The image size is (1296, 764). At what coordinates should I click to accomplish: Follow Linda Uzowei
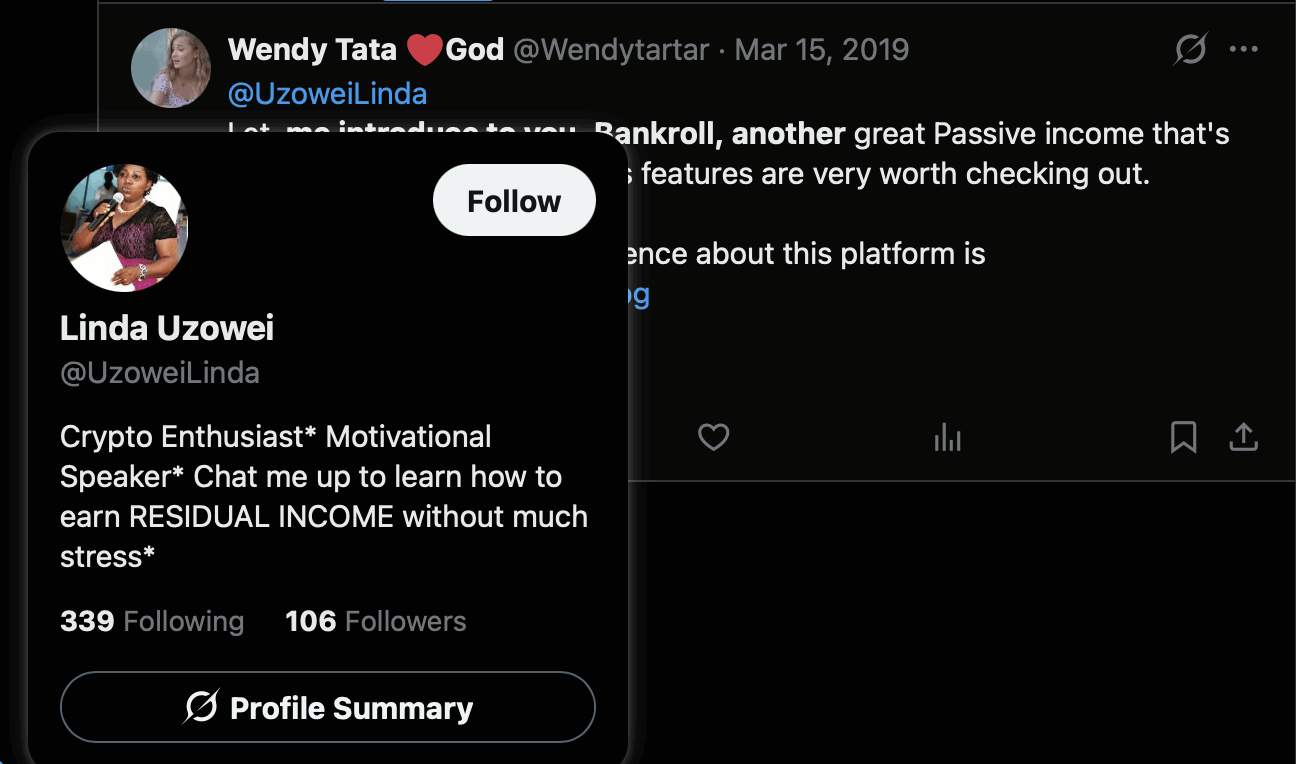514,201
